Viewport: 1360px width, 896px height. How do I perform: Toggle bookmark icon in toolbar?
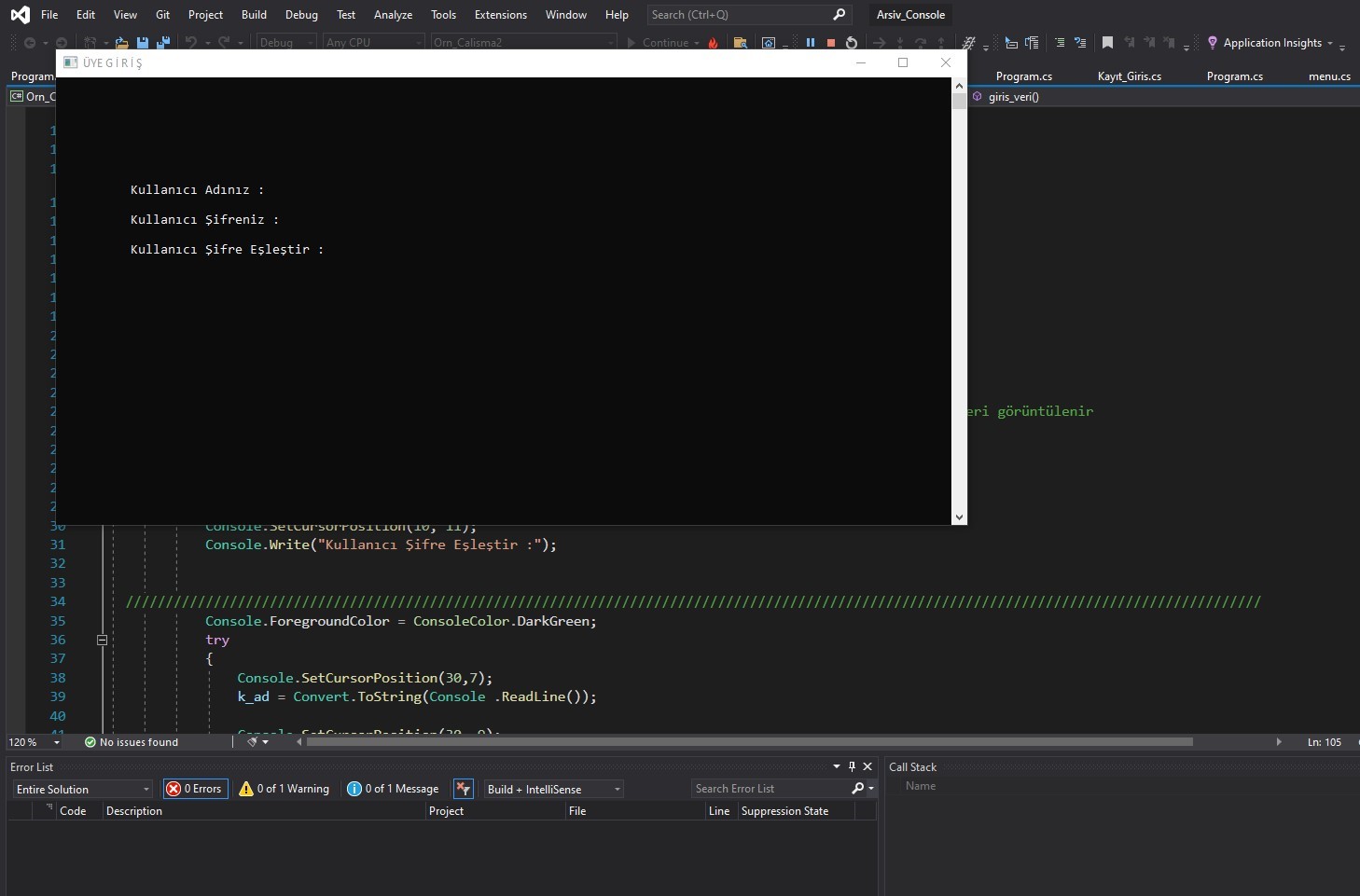[1107, 43]
